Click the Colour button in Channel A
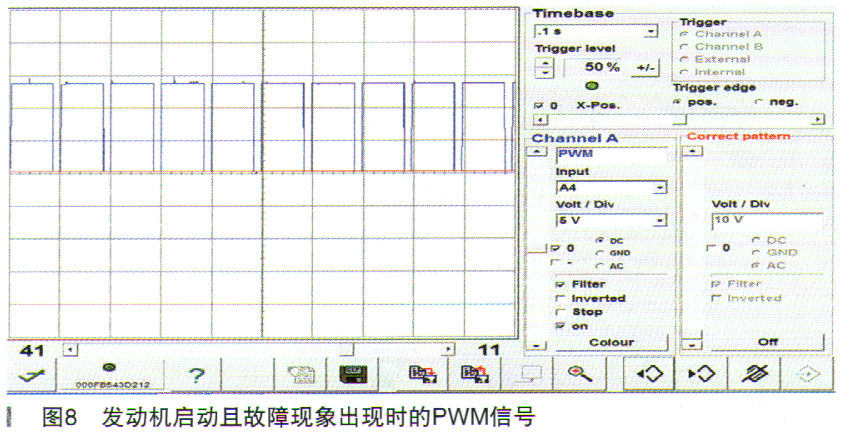 pos(611,342)
